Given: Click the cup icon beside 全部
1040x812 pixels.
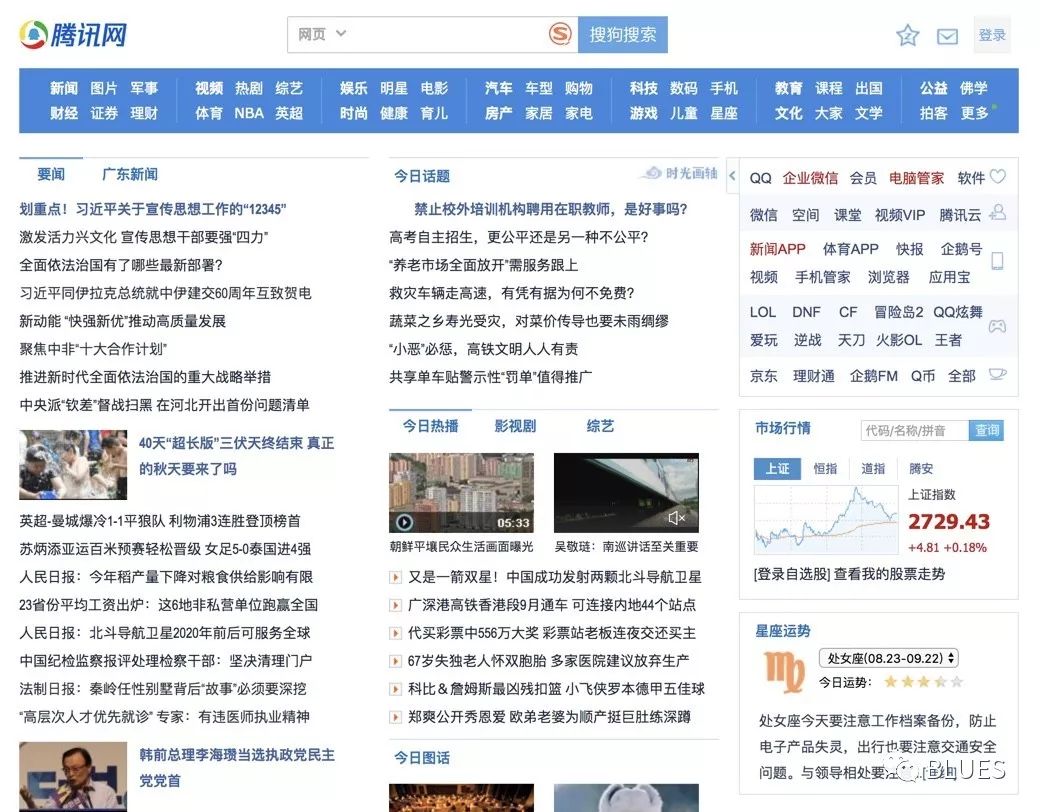Looking at the screenshot, I should (998, 374).
